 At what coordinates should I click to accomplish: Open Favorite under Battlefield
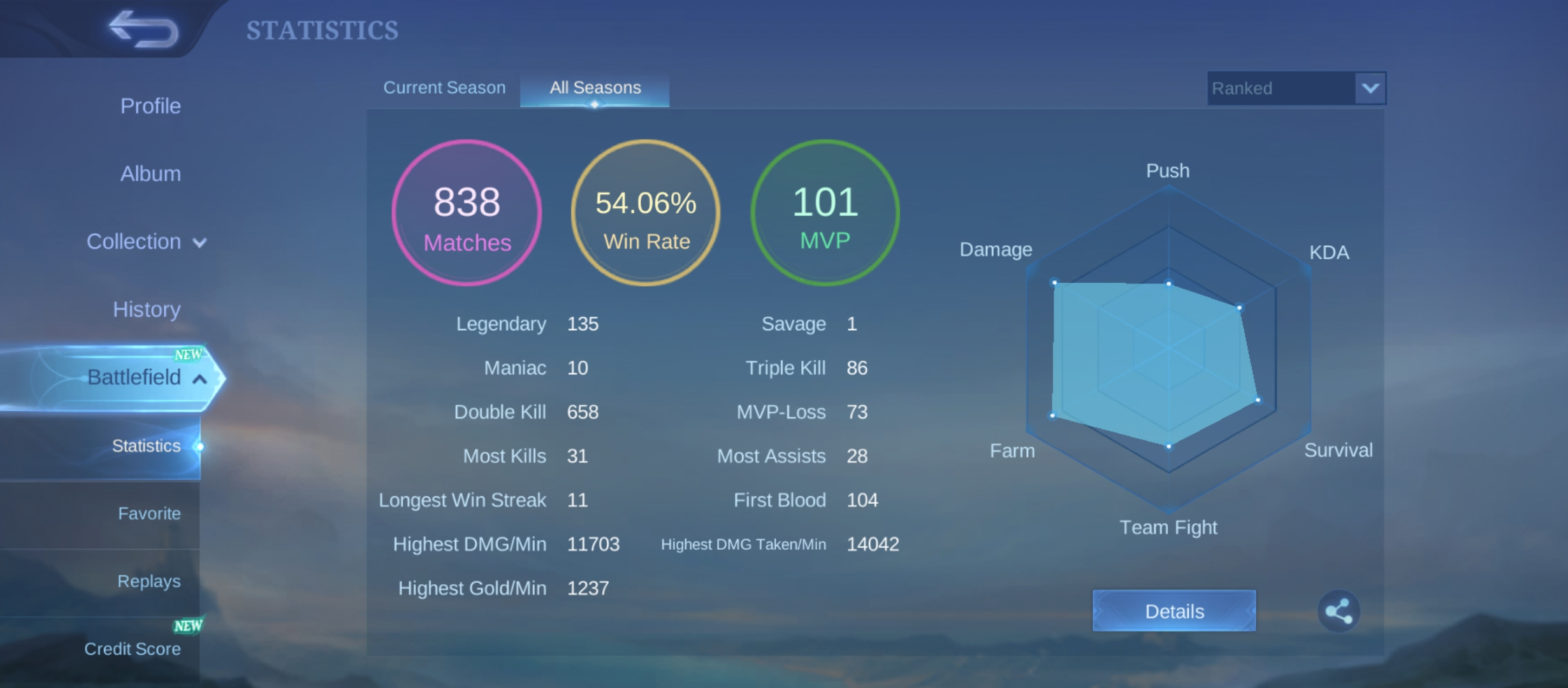[149, 513]
